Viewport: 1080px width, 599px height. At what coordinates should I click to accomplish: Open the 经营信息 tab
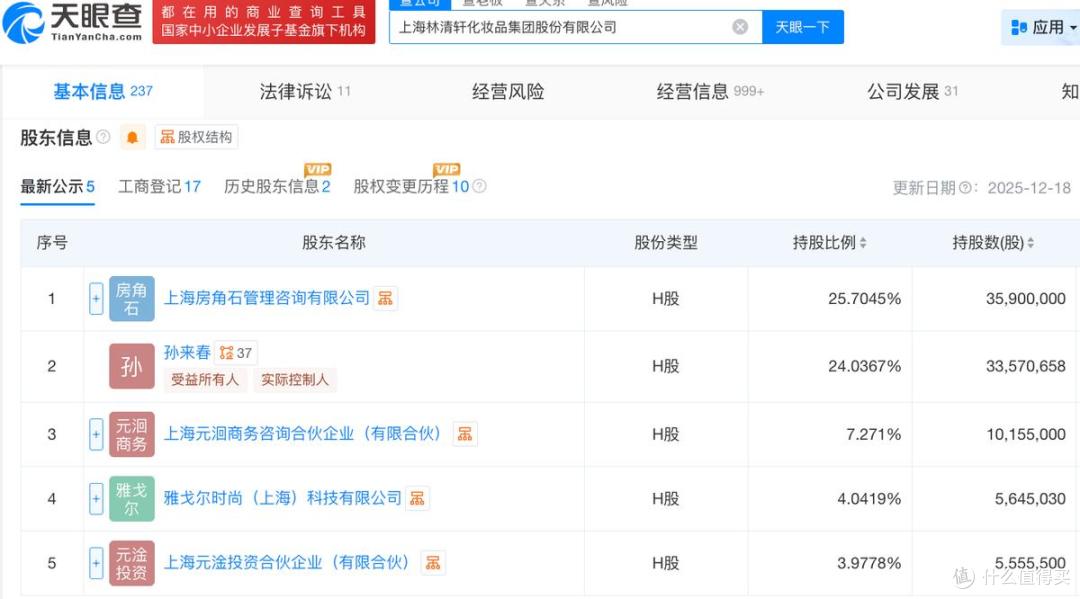[710, 91]
